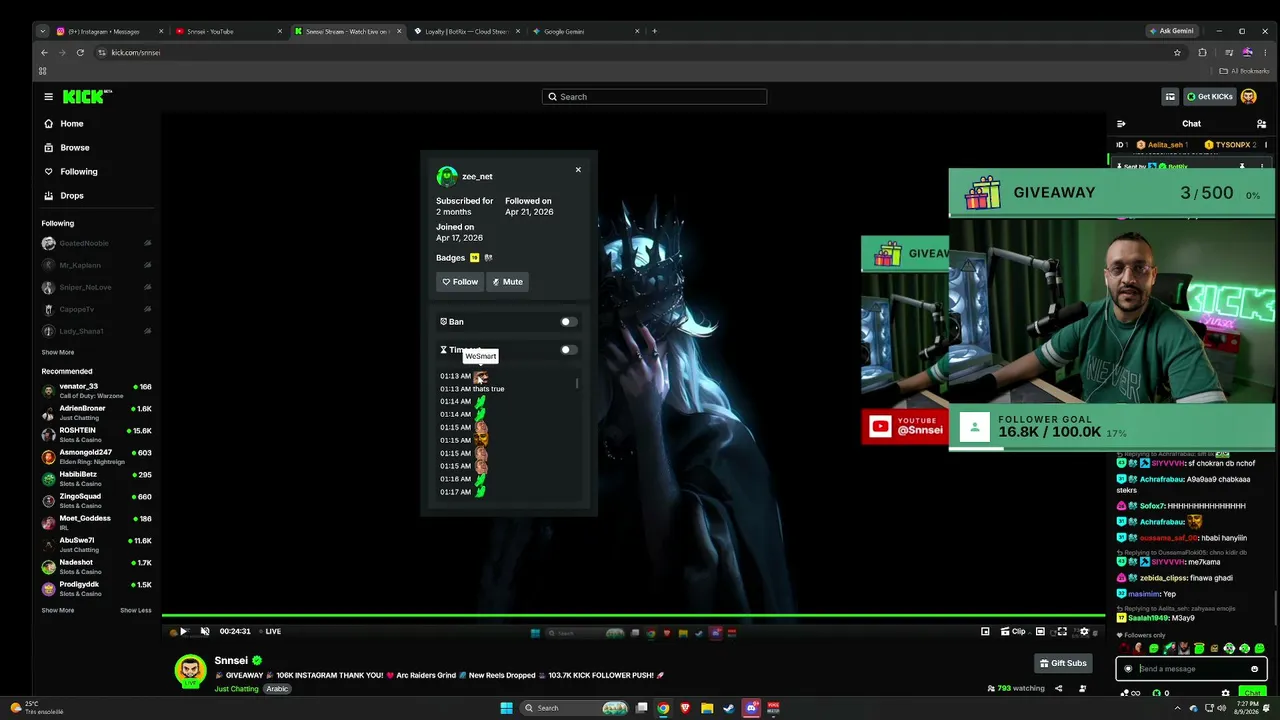Click the Get KICKs button
The image size is (1280, 720).
click(1209, 97)
